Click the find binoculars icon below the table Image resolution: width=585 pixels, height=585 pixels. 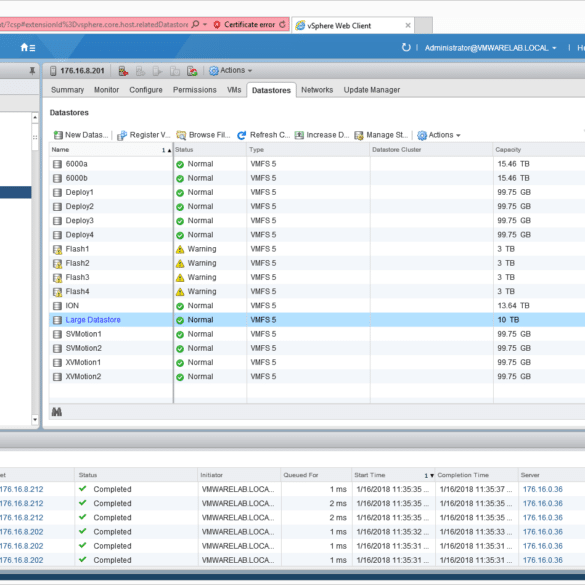pyautogui.click(x=57, y=412)
